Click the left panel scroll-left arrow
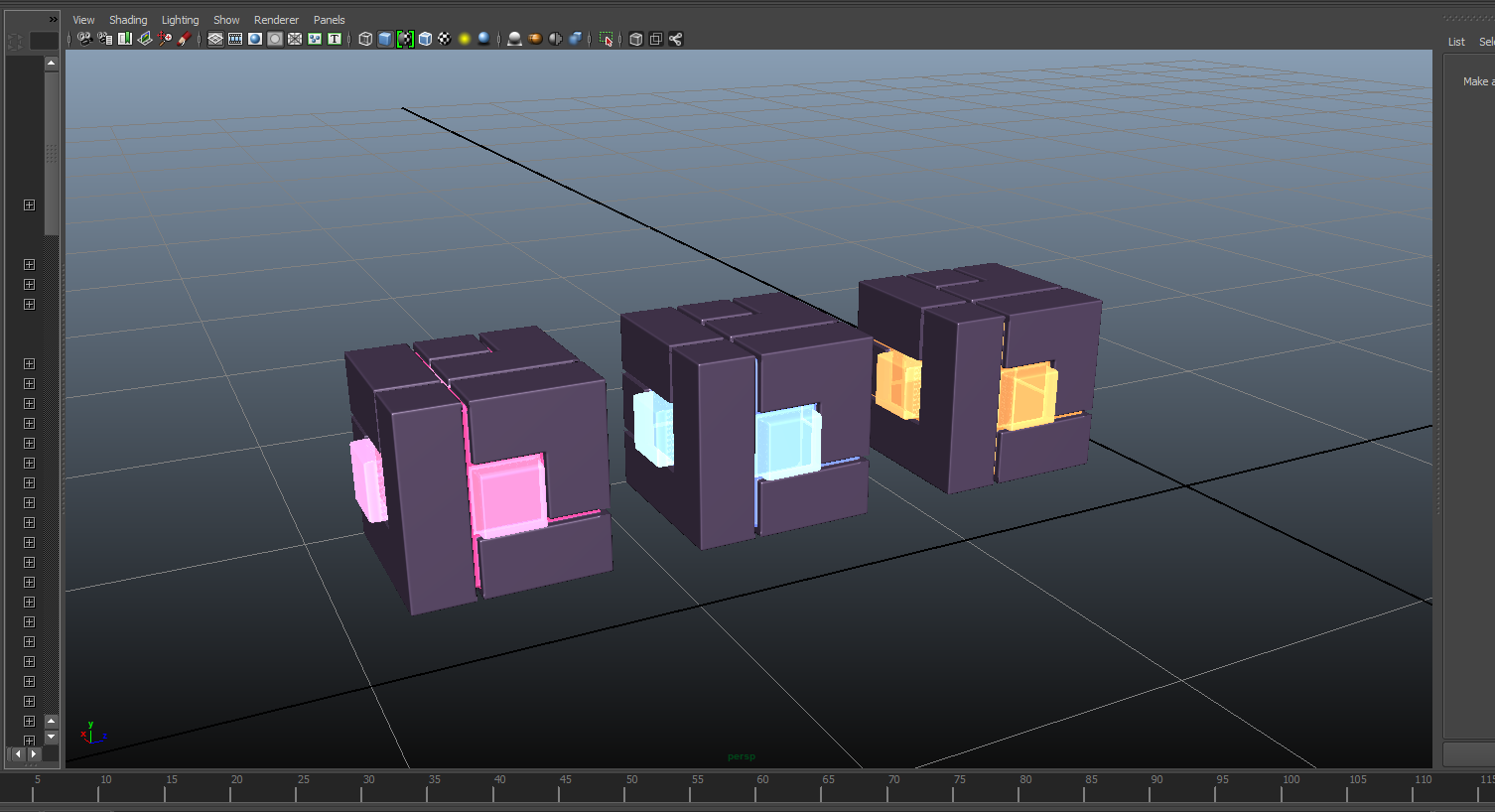Screen dimensions: 1495x812 (17, 754)
